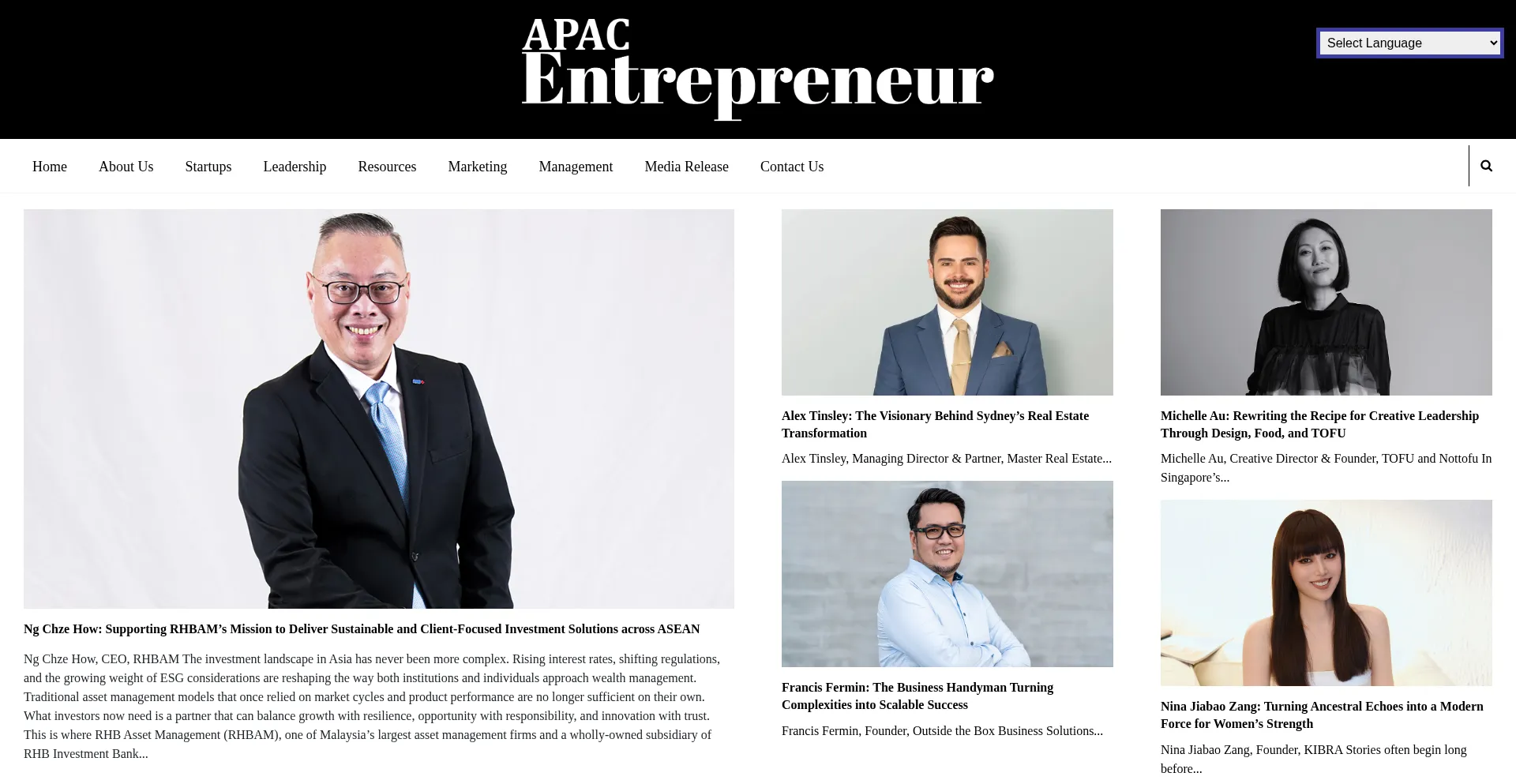Open the Michelle Au black-and-white photo
The height and width of the screenshot is (784, 1516).
tap(1326, 302)
